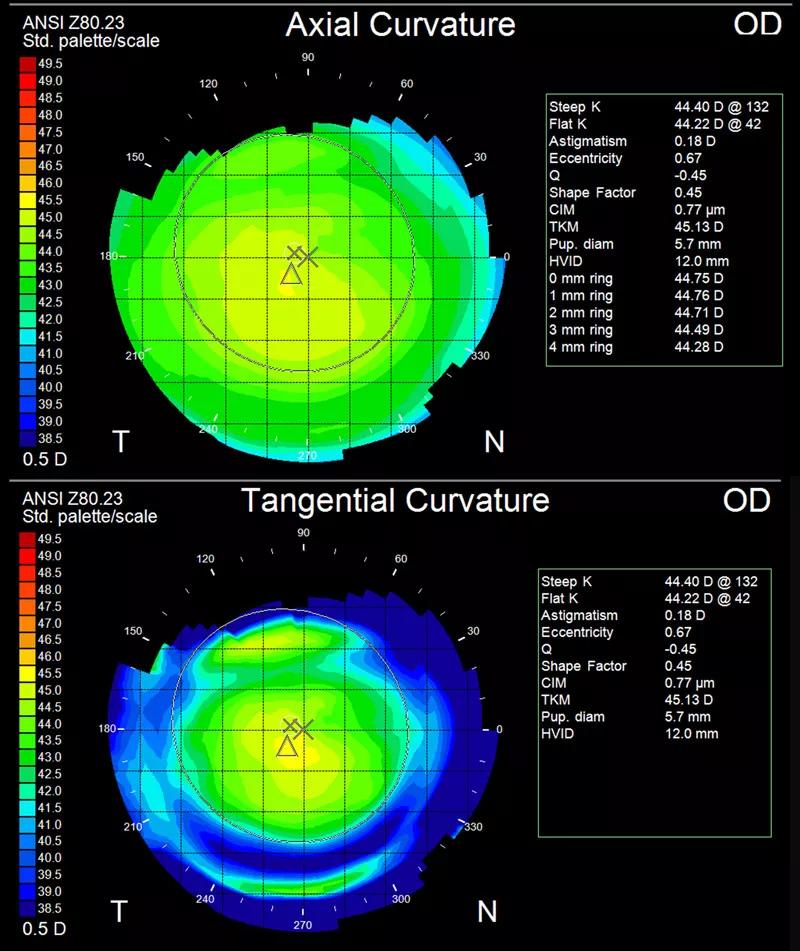This screenshot has width=800, height=951.
Task: Click the large X marker on Tangential map
Action: 303,730
